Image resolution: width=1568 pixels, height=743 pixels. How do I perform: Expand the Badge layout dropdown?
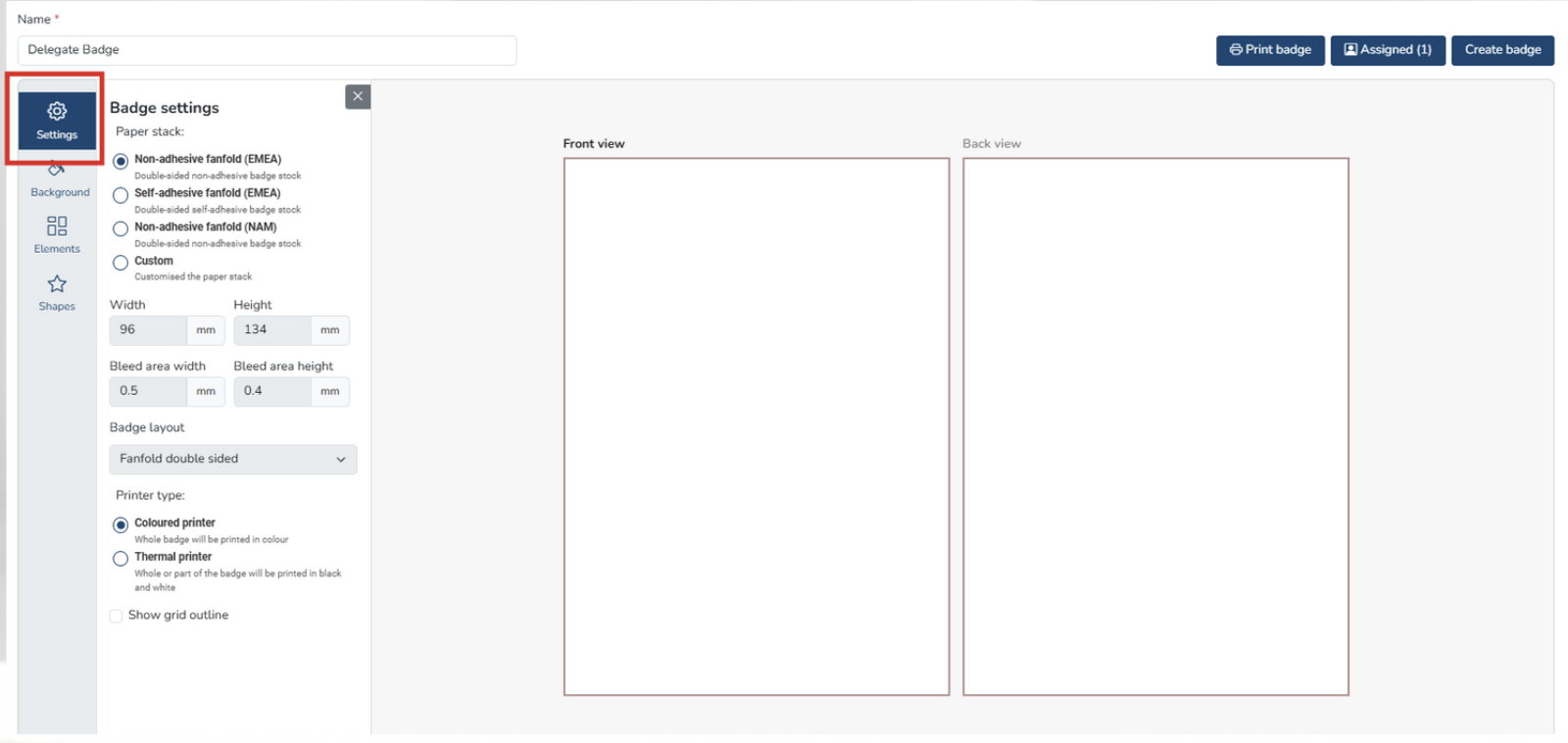(x=232, y=459)
